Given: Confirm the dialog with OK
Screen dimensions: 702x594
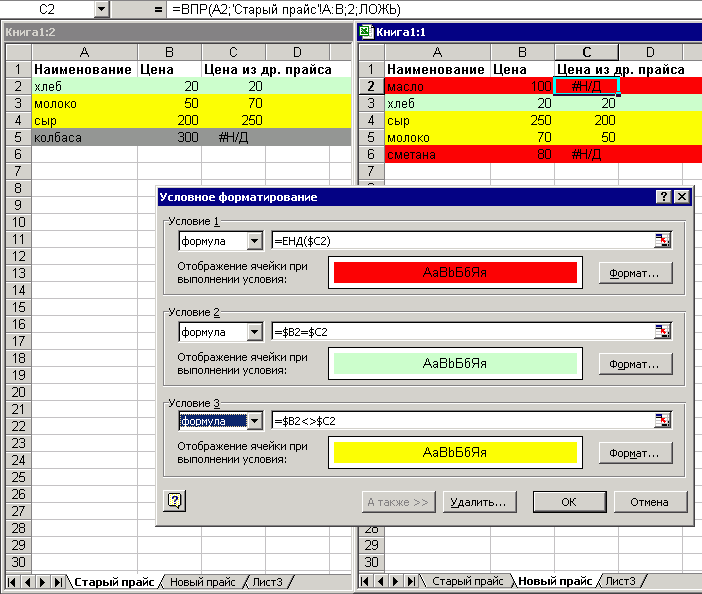Looking at the screenshot, I should coord(569,501).
